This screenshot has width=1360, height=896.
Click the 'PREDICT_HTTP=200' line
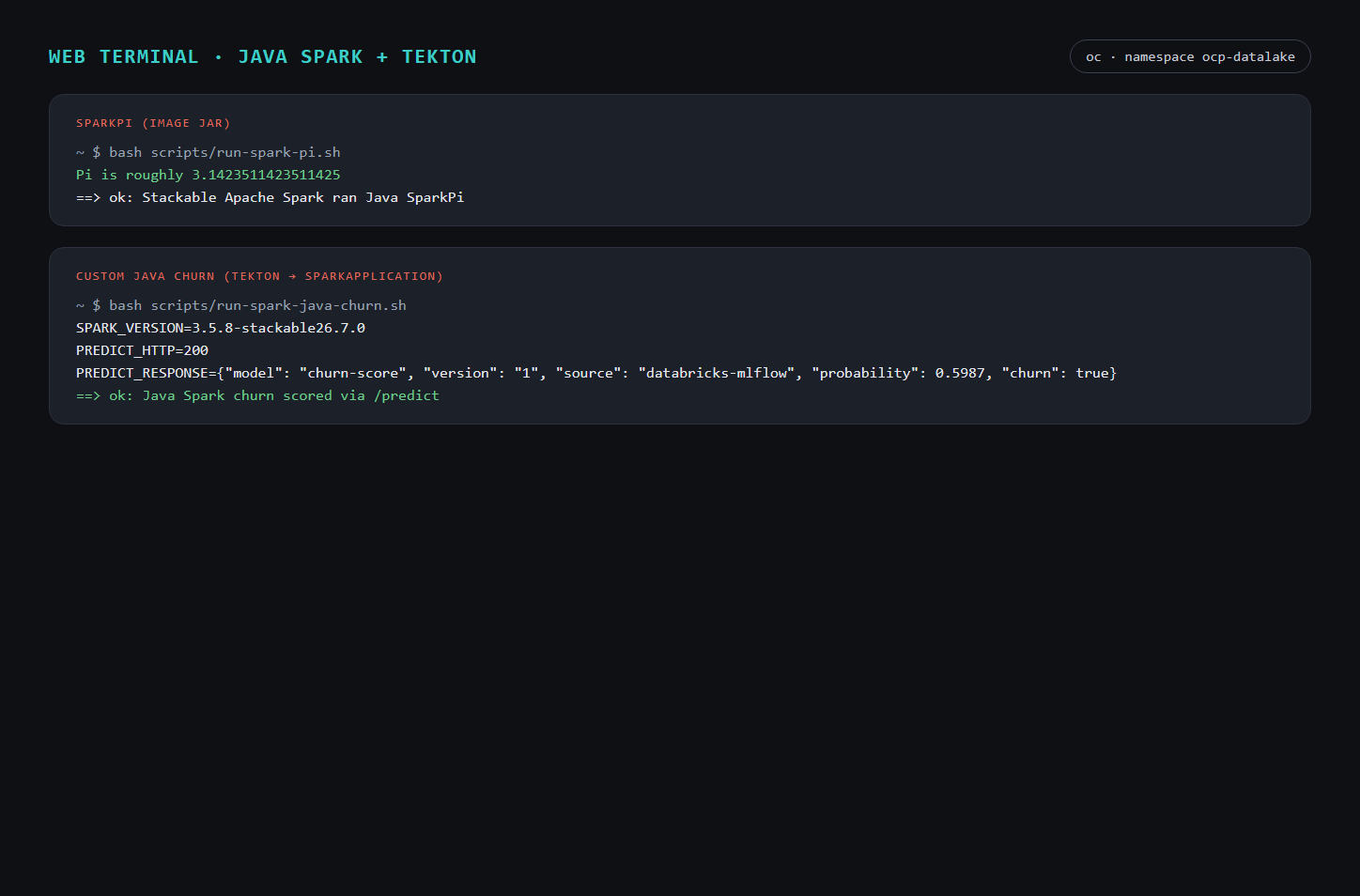143,350
